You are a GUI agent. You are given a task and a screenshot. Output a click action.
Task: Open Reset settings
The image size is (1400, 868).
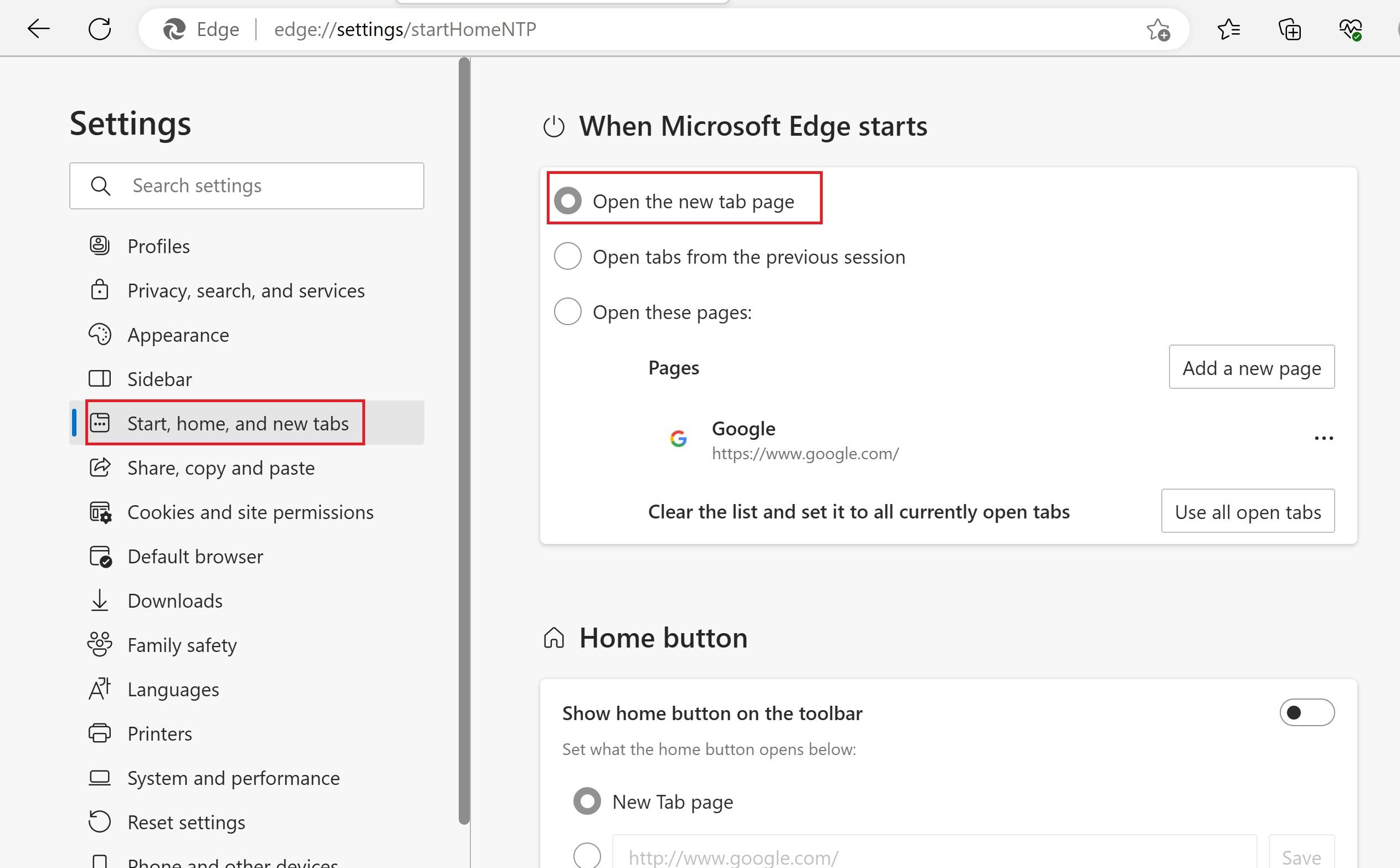pos(247,821)
